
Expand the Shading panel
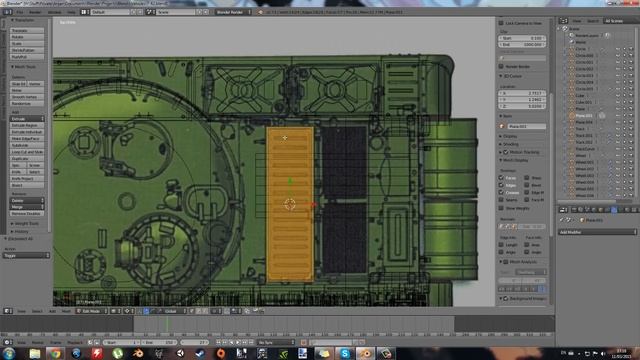(510, 144)
